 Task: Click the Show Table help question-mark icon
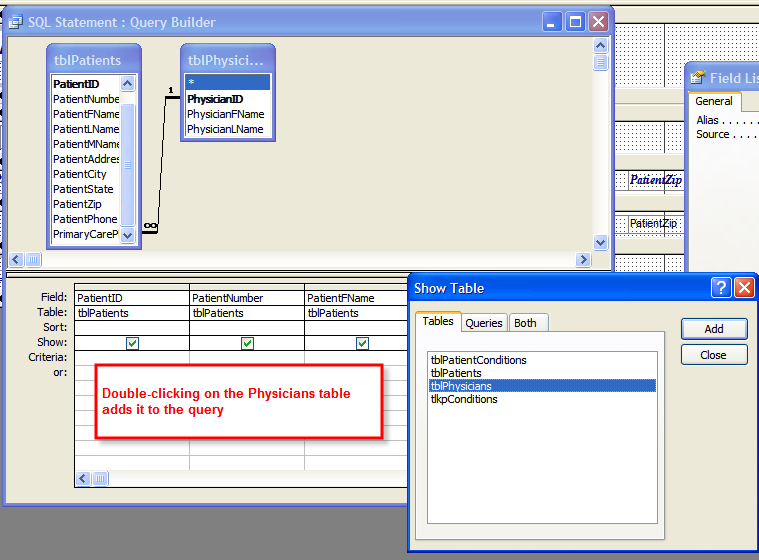click(x=721, y=288)
